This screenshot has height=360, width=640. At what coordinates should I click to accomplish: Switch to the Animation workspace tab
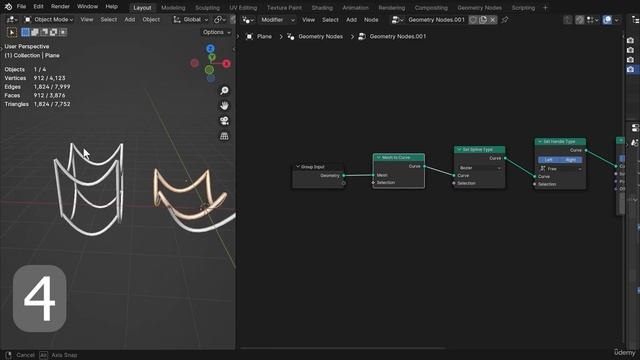pyautogui.click(x=355, y=8)
